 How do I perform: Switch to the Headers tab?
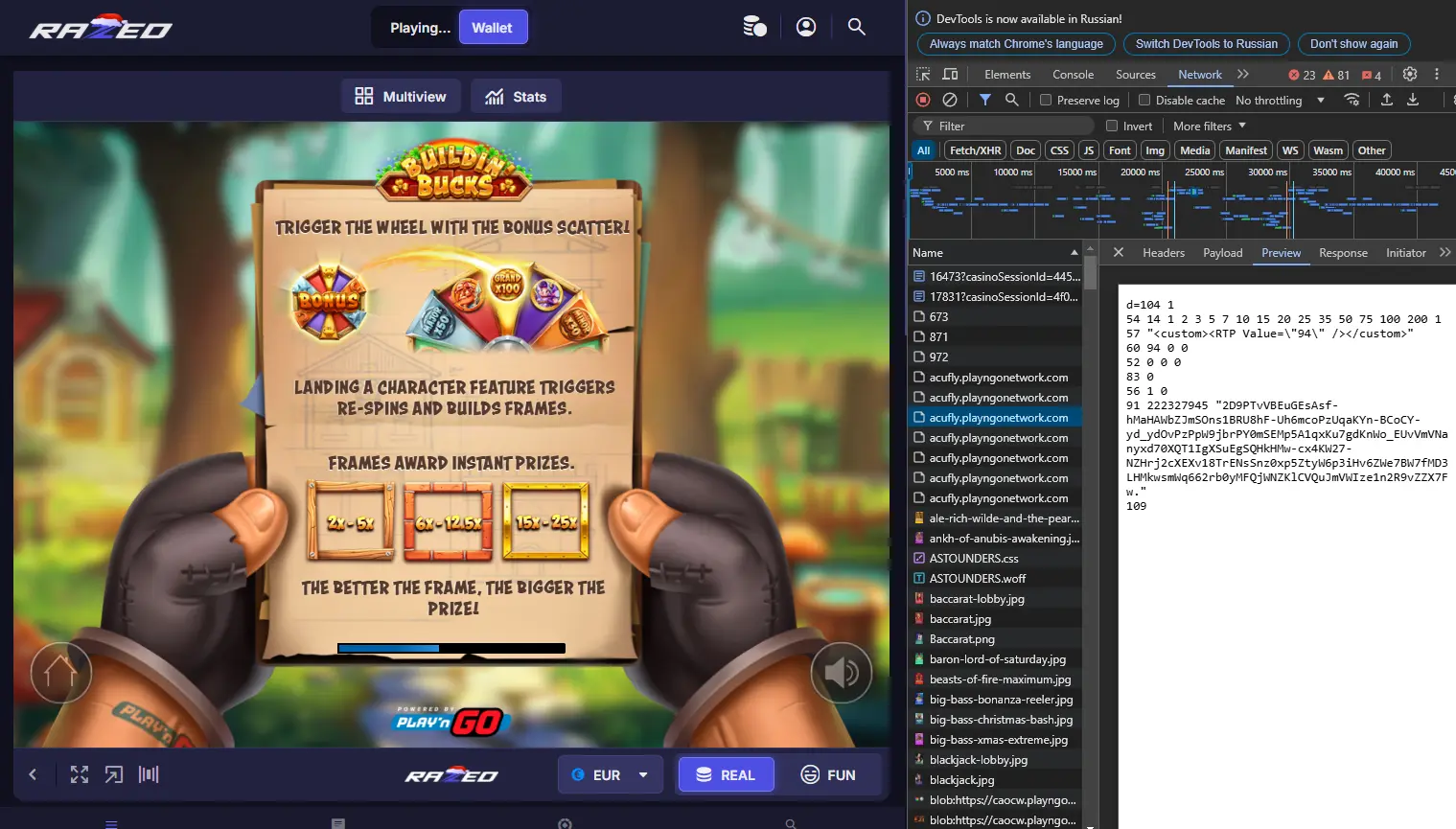(1164, 252)
